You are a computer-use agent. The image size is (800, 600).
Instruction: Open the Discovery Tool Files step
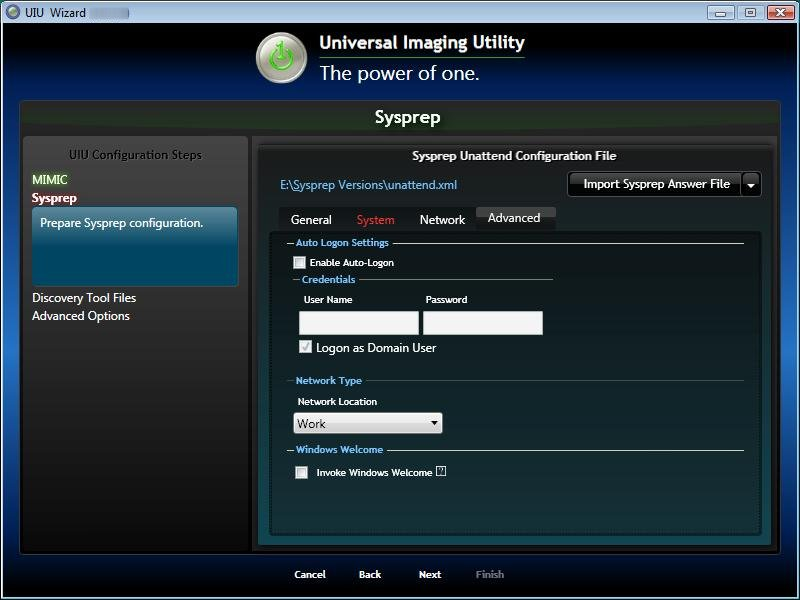(84, 297)
